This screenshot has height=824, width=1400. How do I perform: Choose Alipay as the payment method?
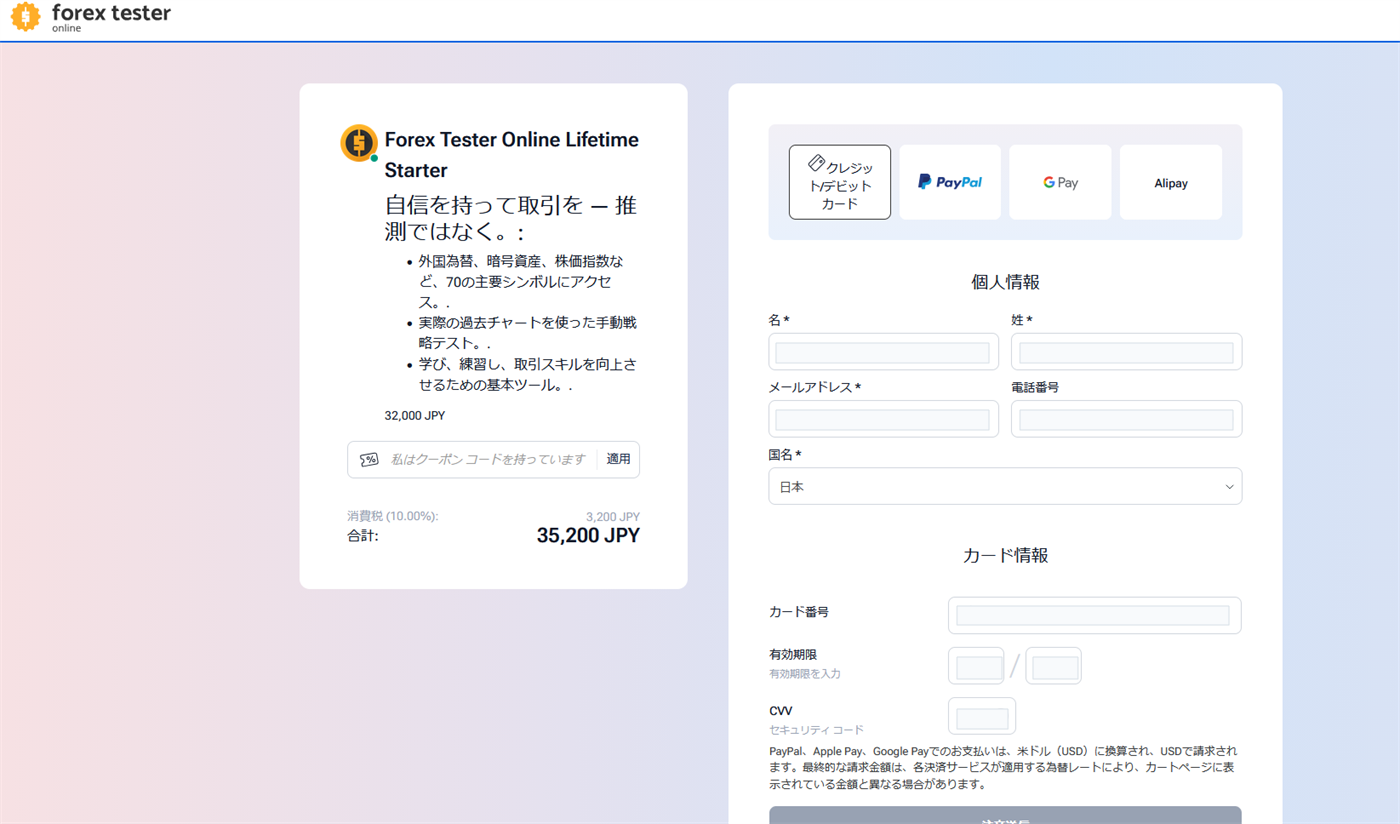(1171, 182)
